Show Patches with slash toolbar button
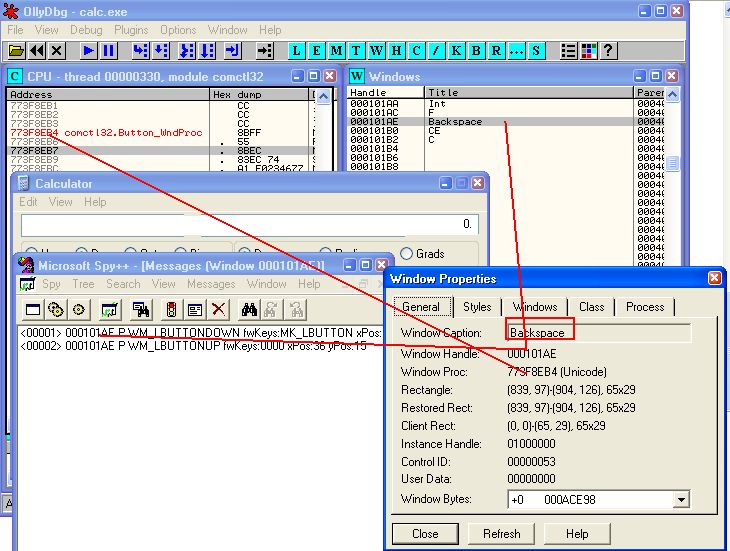This screenshot has height=551, width=730. (x=436, y=50)
